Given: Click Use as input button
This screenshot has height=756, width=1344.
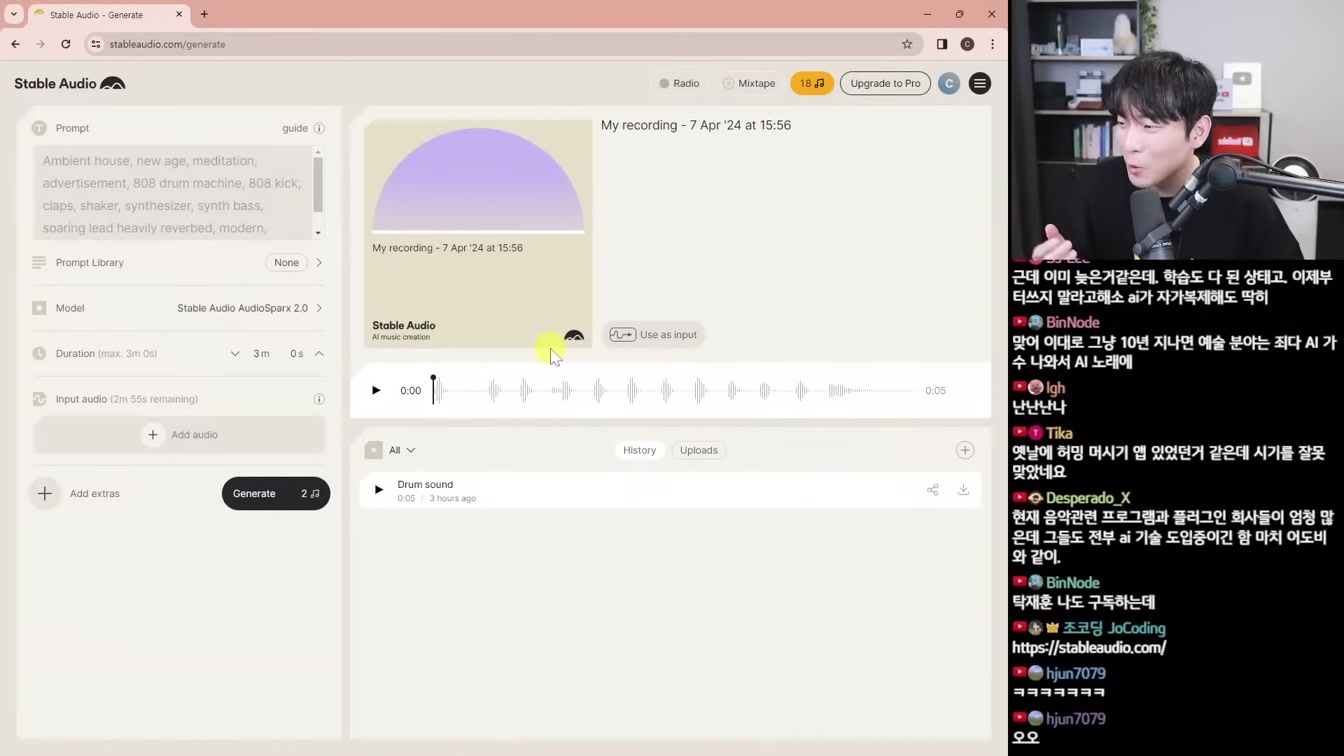Looking at the screenshot, I should point(654,335).
